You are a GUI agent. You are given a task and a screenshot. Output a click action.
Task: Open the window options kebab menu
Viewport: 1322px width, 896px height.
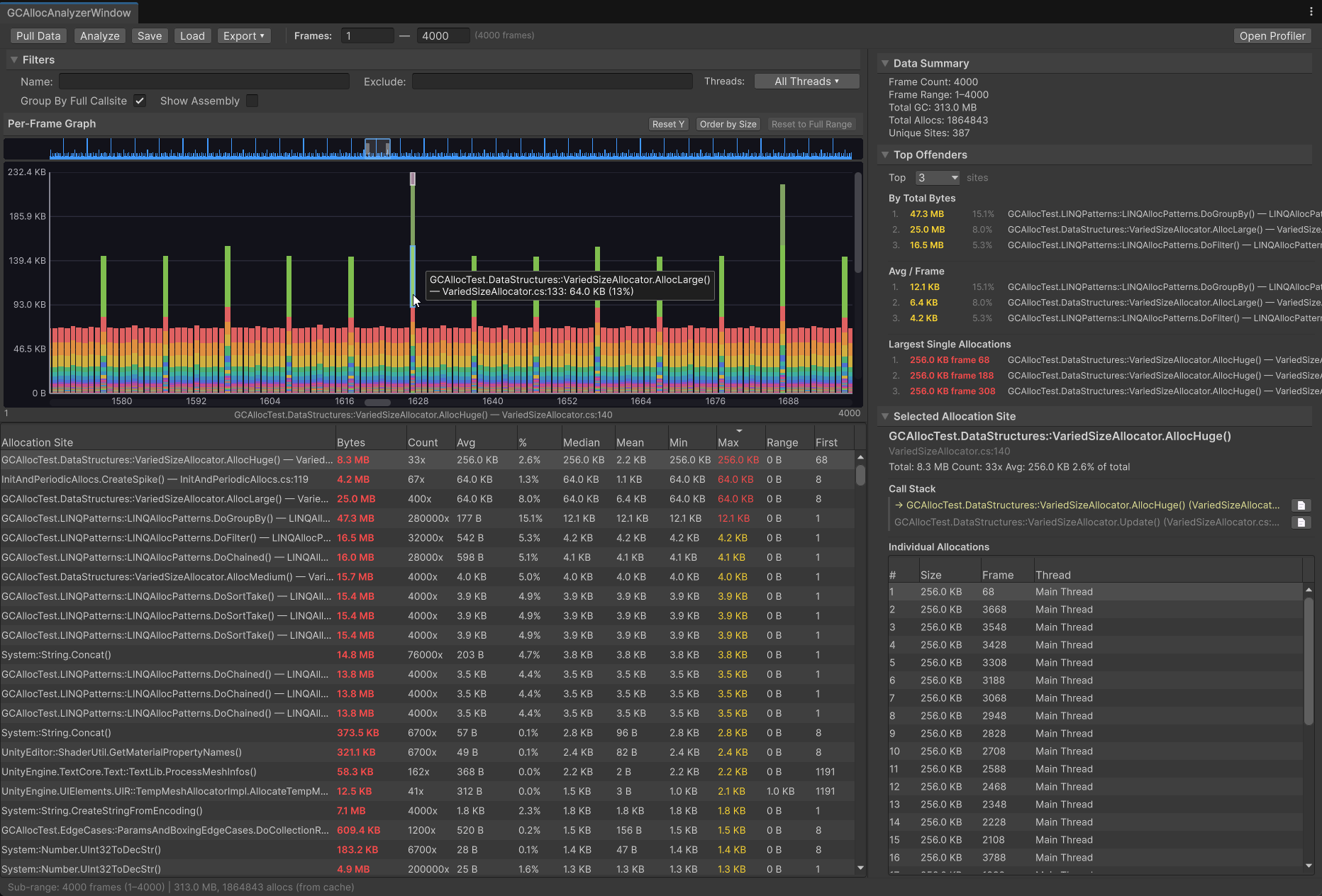(1311, 11)
